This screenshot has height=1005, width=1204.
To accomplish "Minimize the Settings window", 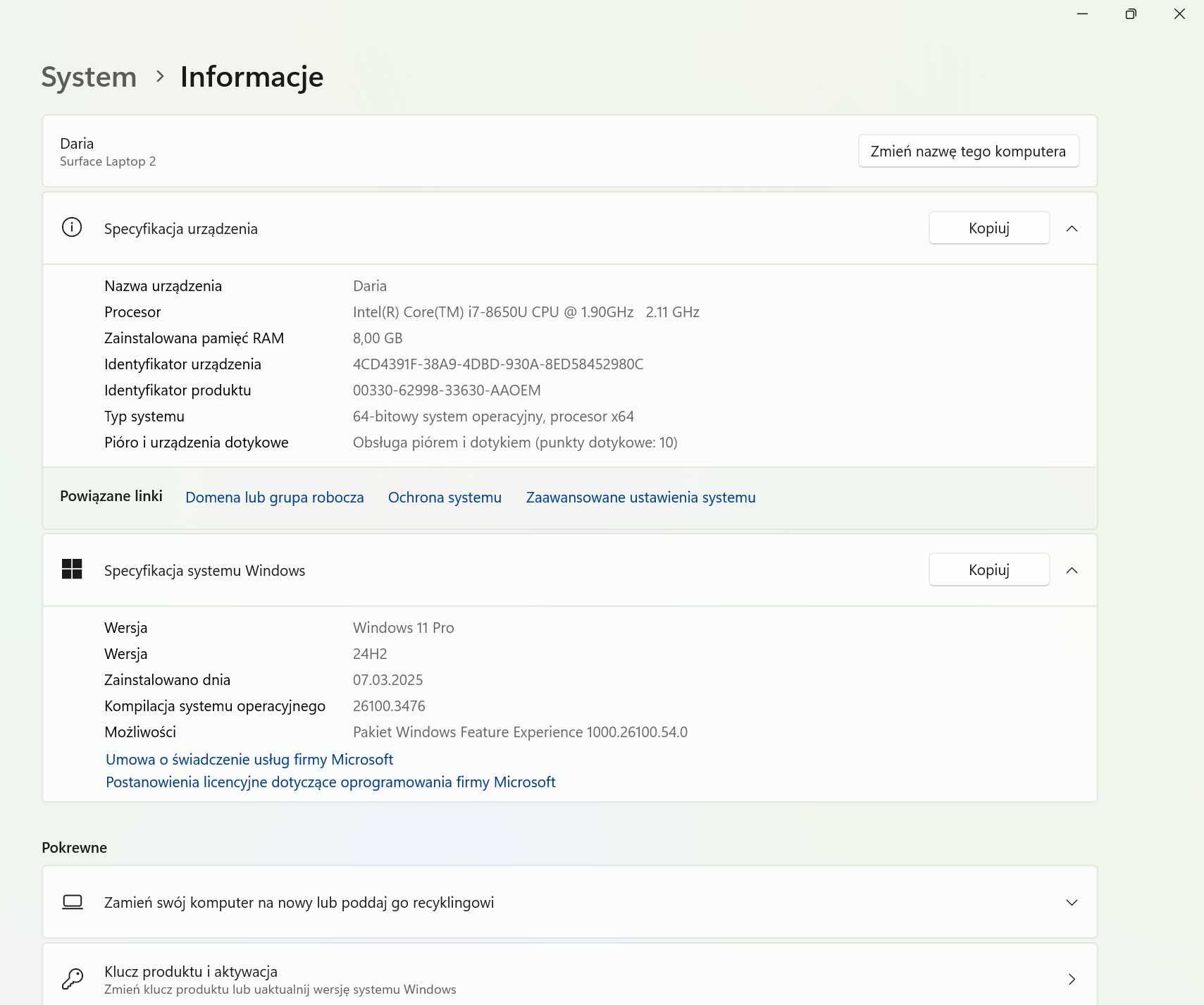I will 1082,13.
